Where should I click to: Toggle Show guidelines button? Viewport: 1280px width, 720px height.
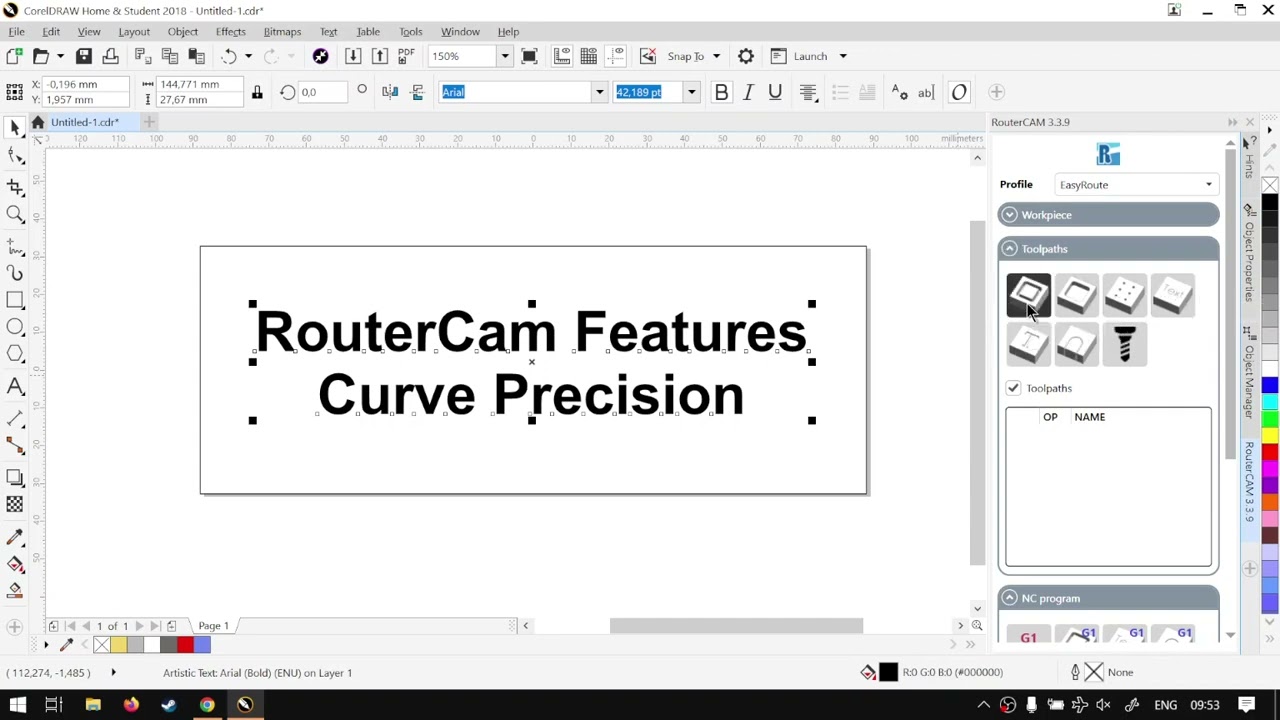pyautogui.click(x=616, y=56)
